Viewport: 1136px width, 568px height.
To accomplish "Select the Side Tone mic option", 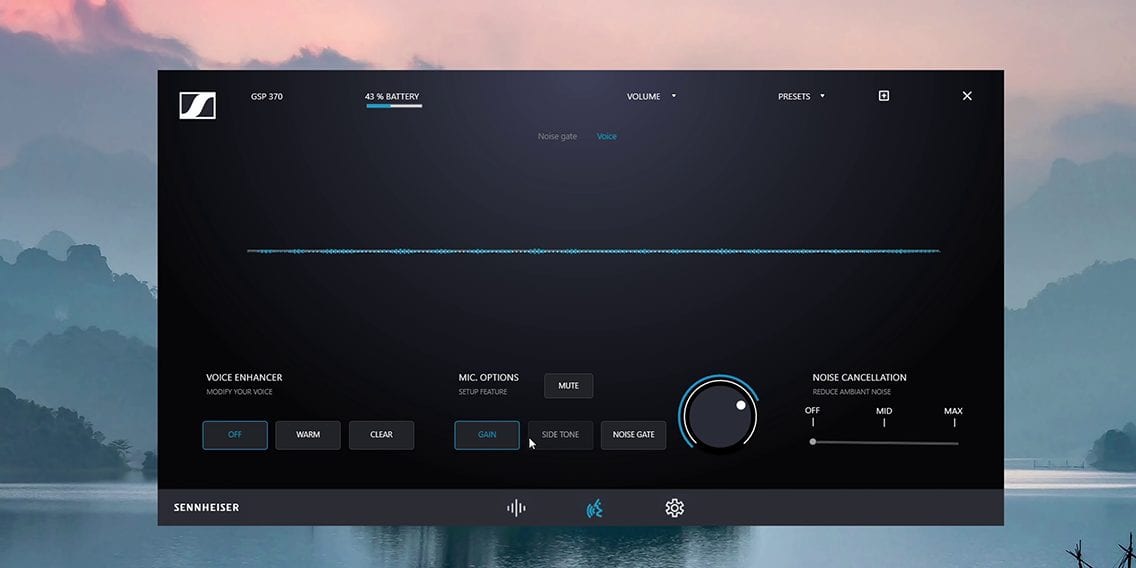I will click(560, 435).
